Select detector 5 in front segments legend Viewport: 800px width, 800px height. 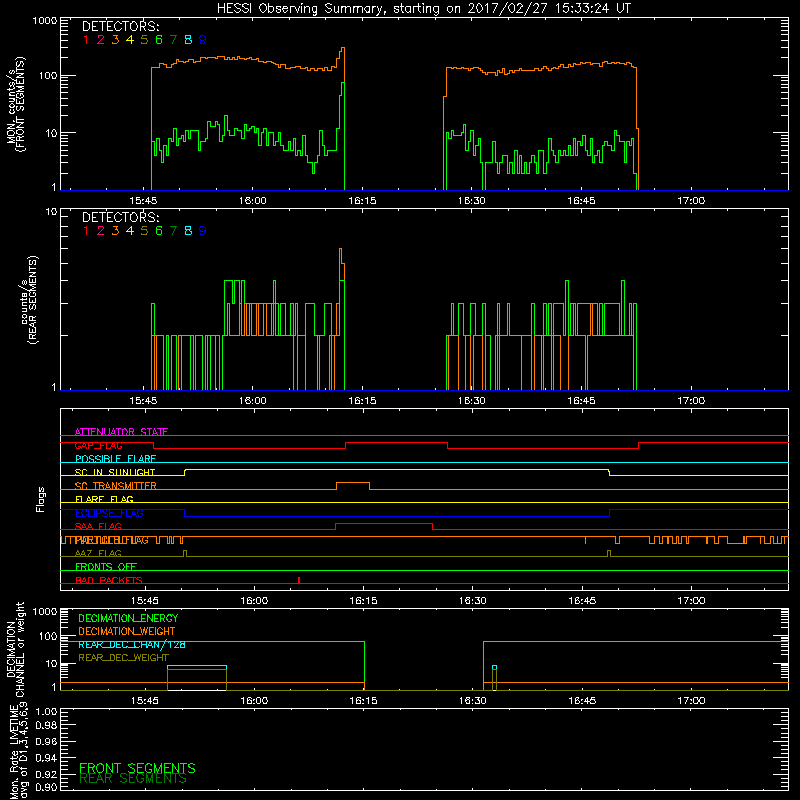pyautogui.click(x=144, y=39)
